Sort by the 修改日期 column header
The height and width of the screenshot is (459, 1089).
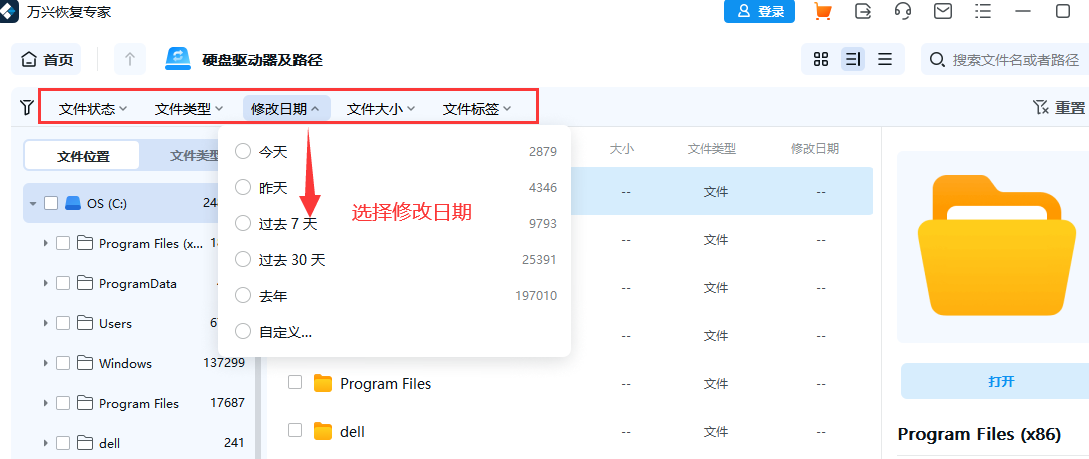coord(815,148)
